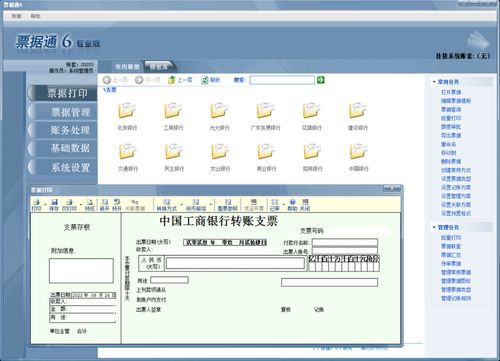Select 票据管理 in left navigation
Screen dimensions: 500x361
click(x=63, y=112)
